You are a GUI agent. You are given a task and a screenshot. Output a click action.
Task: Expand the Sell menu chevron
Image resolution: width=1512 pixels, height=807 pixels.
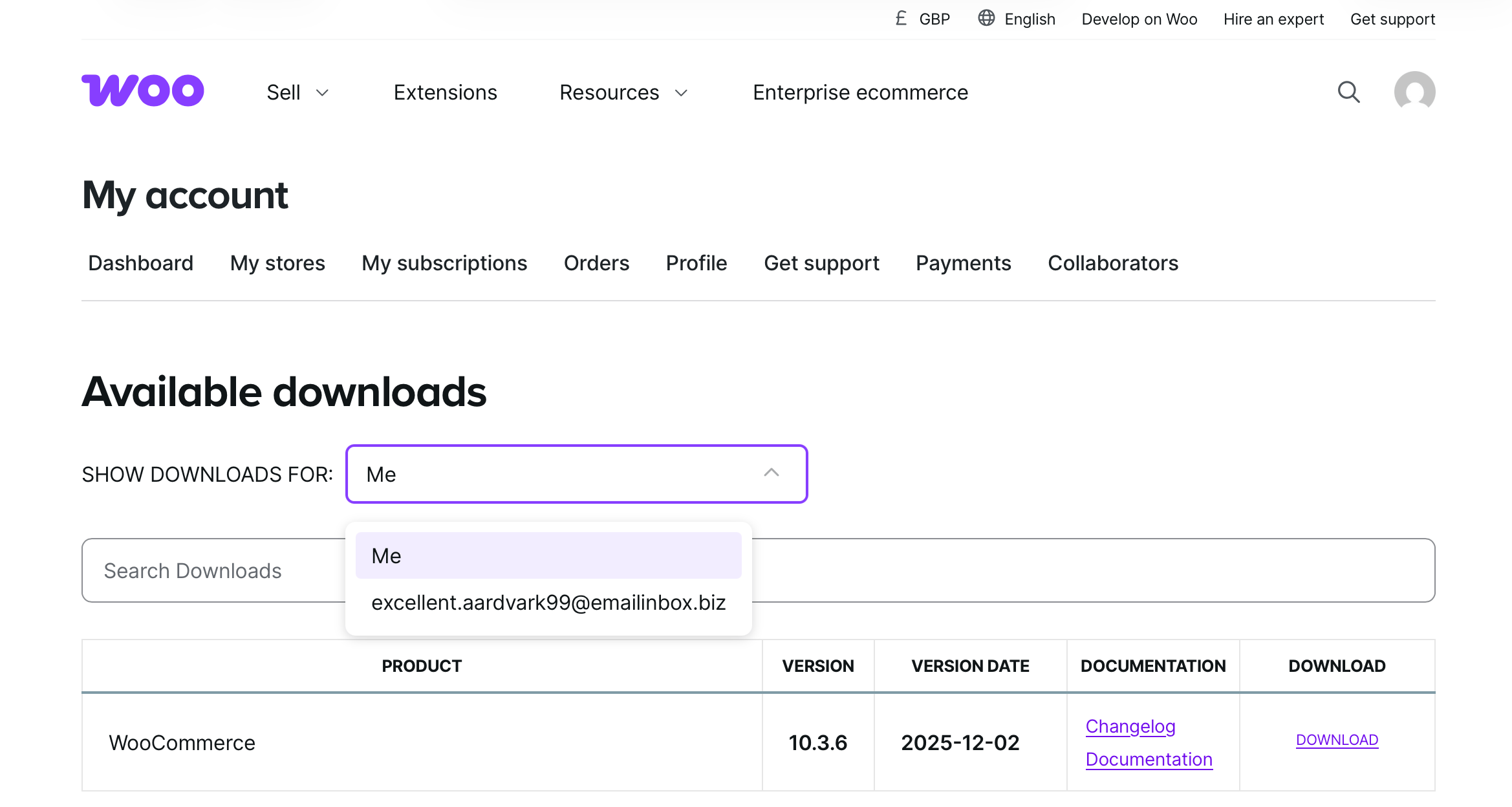(x=322, y=93)
